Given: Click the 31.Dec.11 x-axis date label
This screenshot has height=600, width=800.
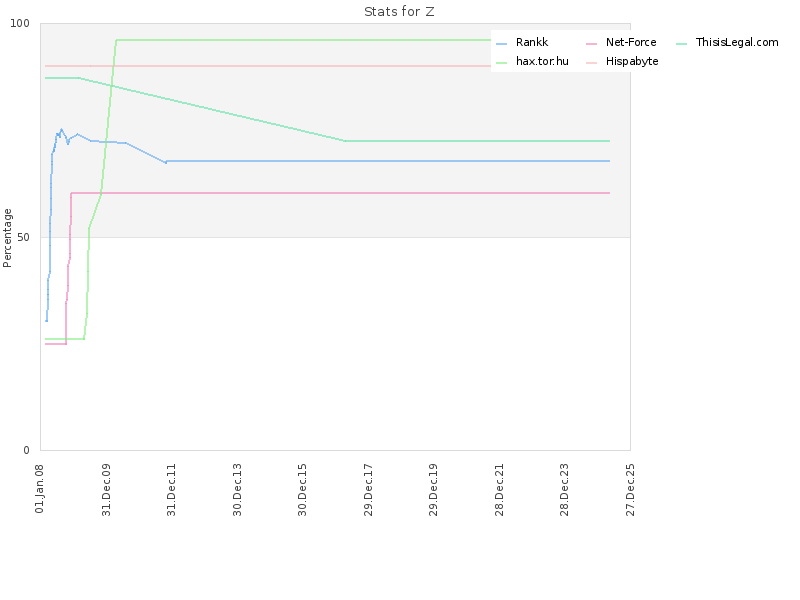Looking at the screenshot, I should point(171,488).
